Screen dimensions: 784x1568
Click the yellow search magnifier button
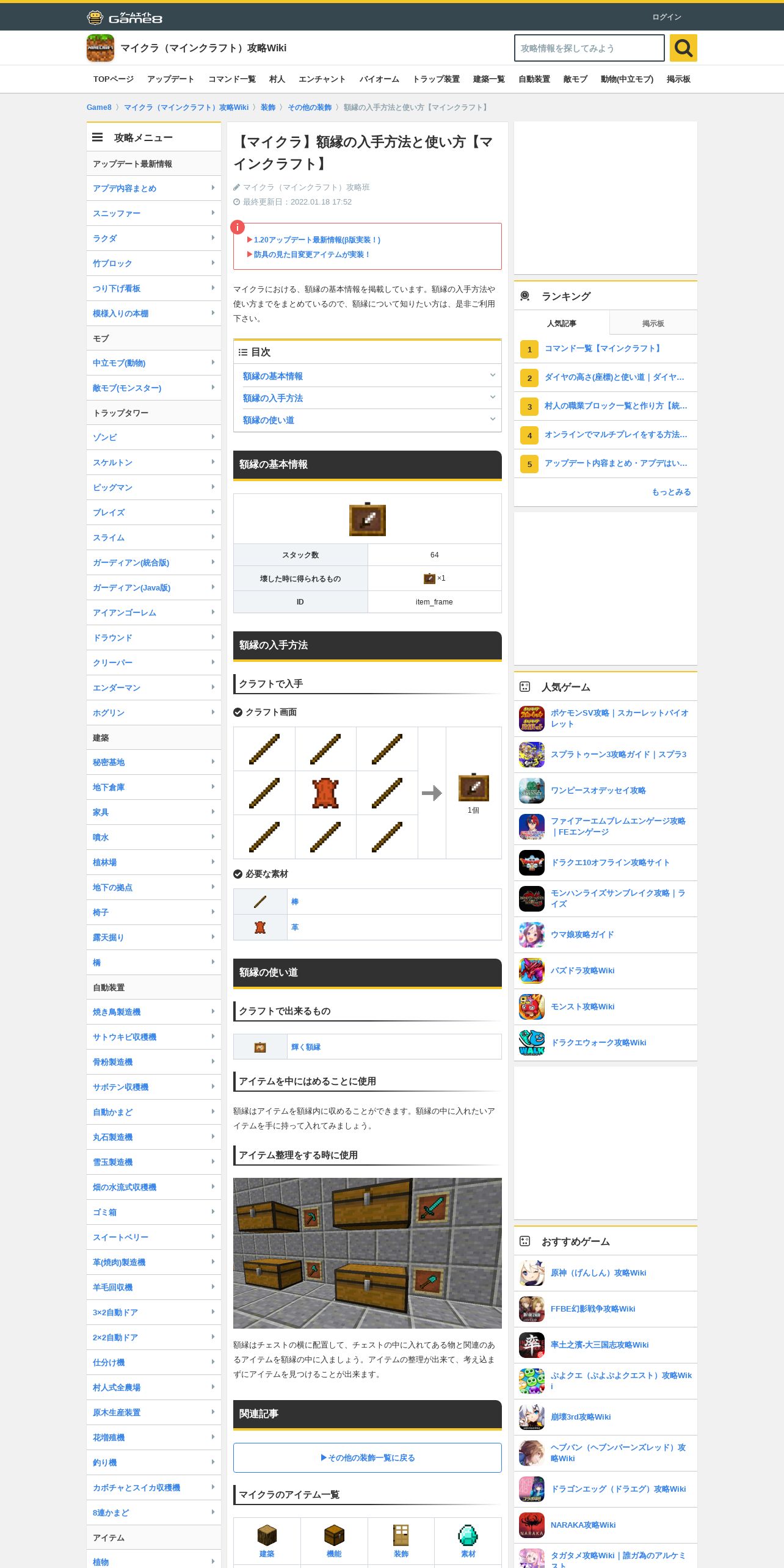[683, 48]
